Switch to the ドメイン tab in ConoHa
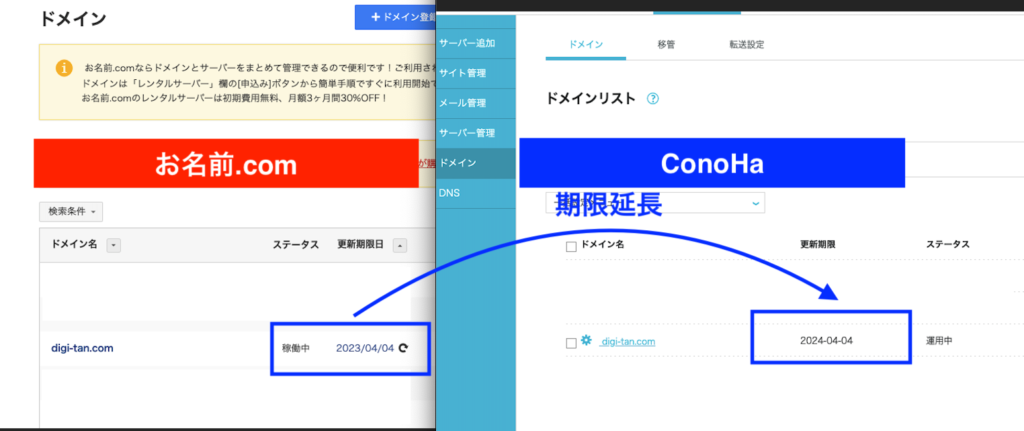Screen dimensions: 1024x431 (x=586, y=44)
